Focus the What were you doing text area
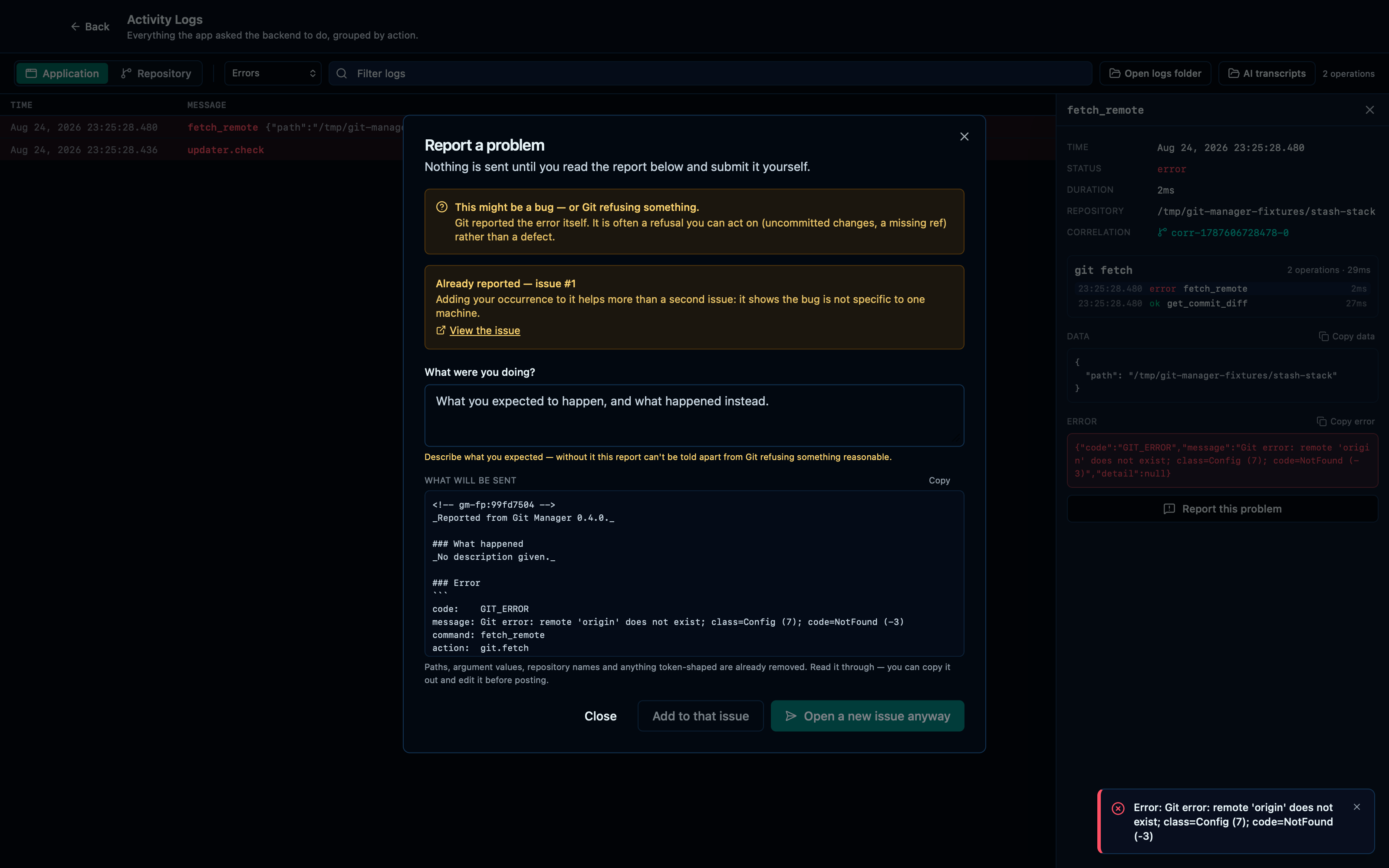The image size is (1389, 868). click(x=694, y=415)
